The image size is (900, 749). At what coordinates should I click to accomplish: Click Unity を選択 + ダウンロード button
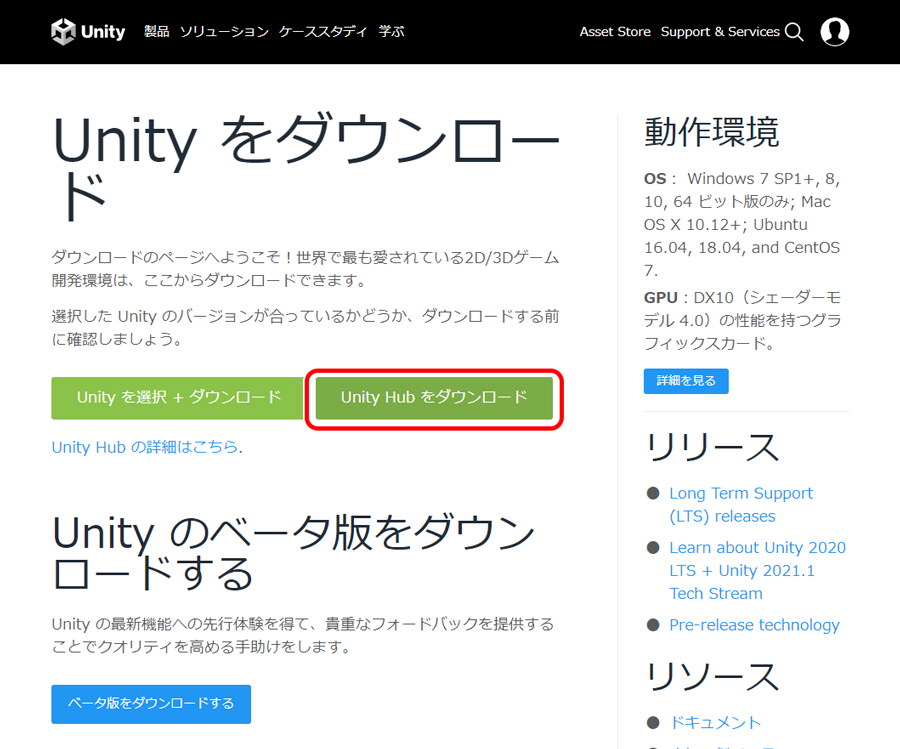[x=177, y=398]
